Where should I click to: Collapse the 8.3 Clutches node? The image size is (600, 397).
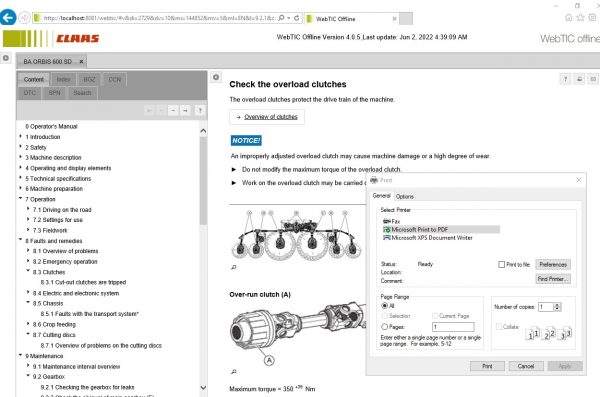[28, 271]
